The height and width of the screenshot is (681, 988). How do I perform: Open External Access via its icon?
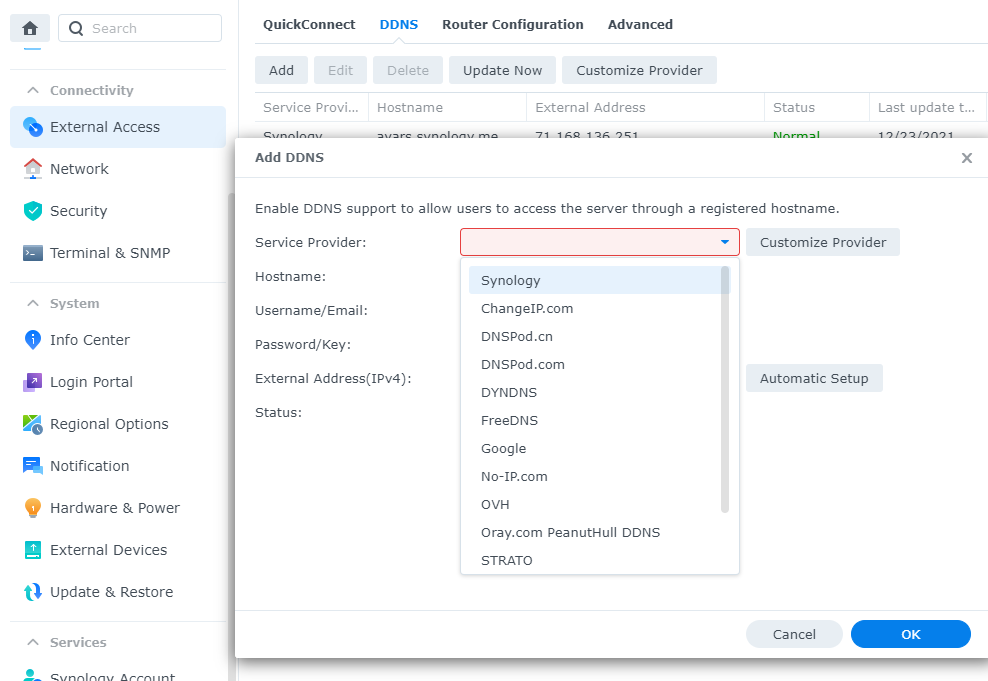tap(33, 127)
